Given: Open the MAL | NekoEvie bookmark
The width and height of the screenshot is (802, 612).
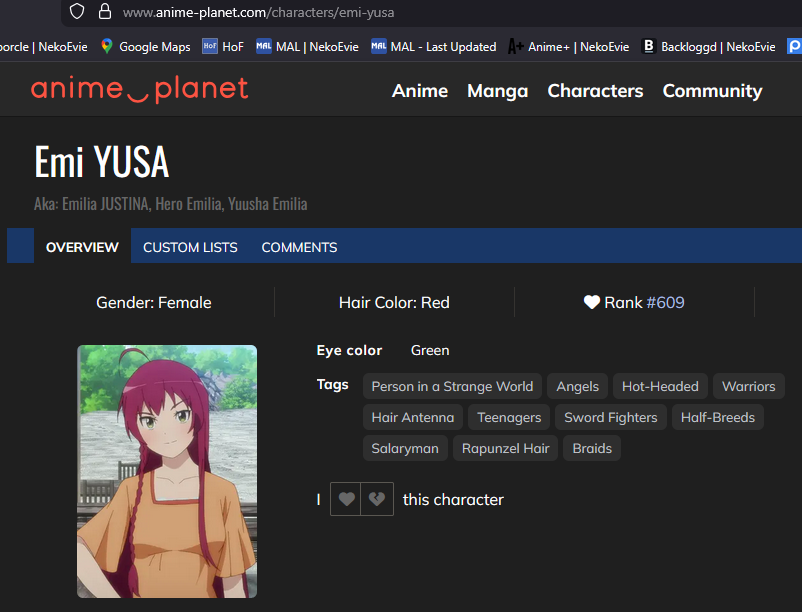Looking at the screenshot, I should (x=307, y=47).
